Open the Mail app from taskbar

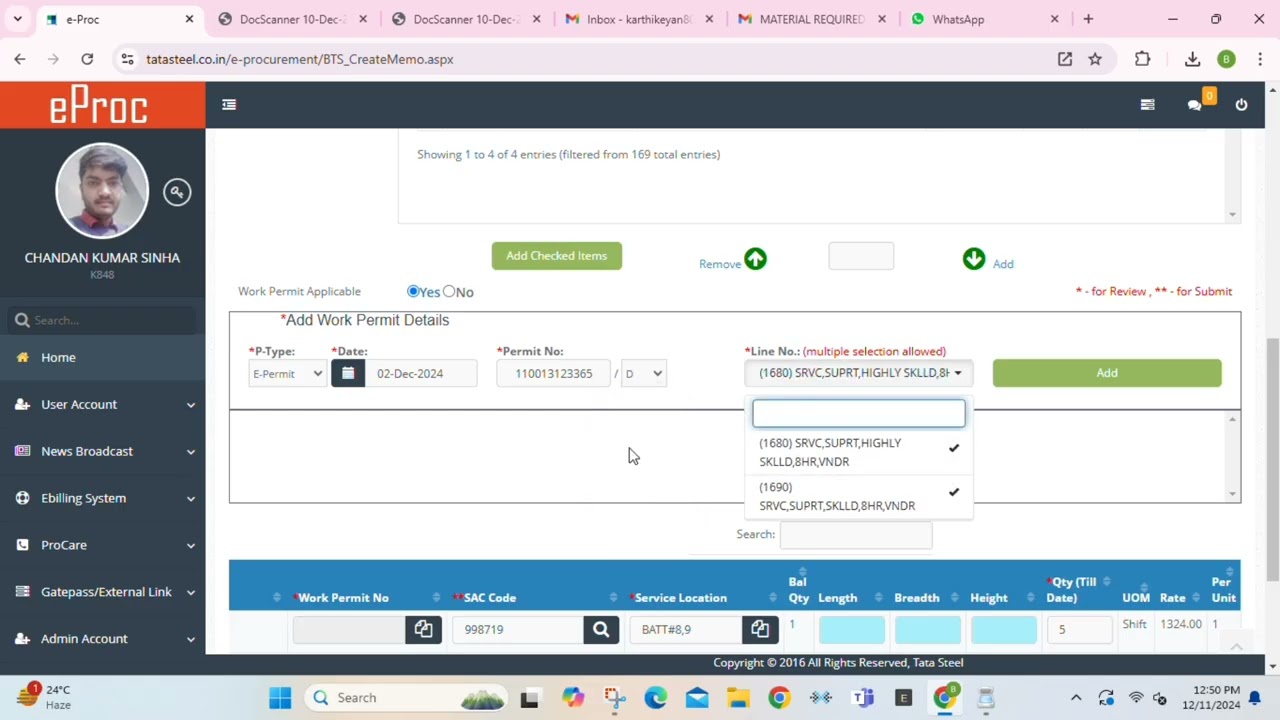(696, 698)
